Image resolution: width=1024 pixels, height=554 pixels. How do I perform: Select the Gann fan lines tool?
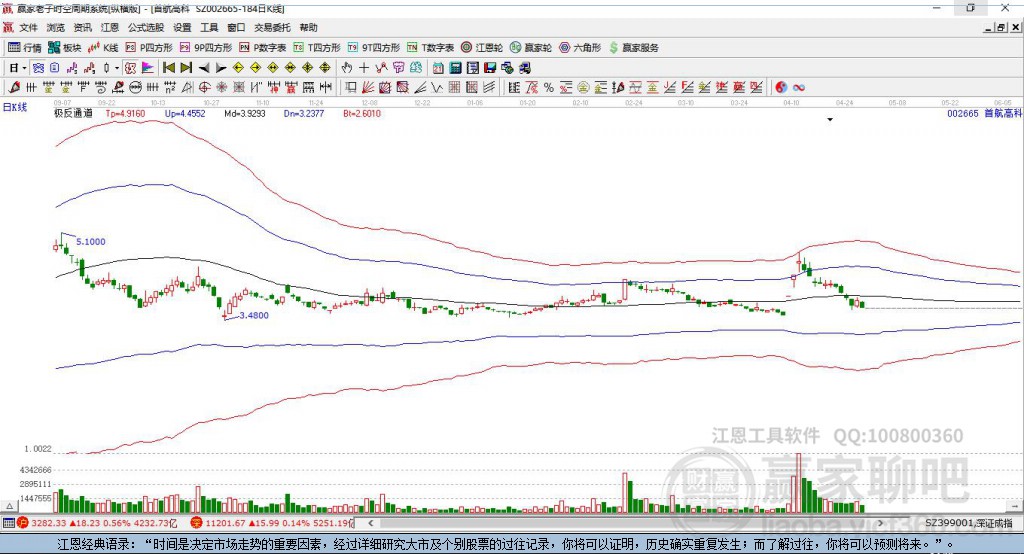pyautogui.click(x=368, y=88)
